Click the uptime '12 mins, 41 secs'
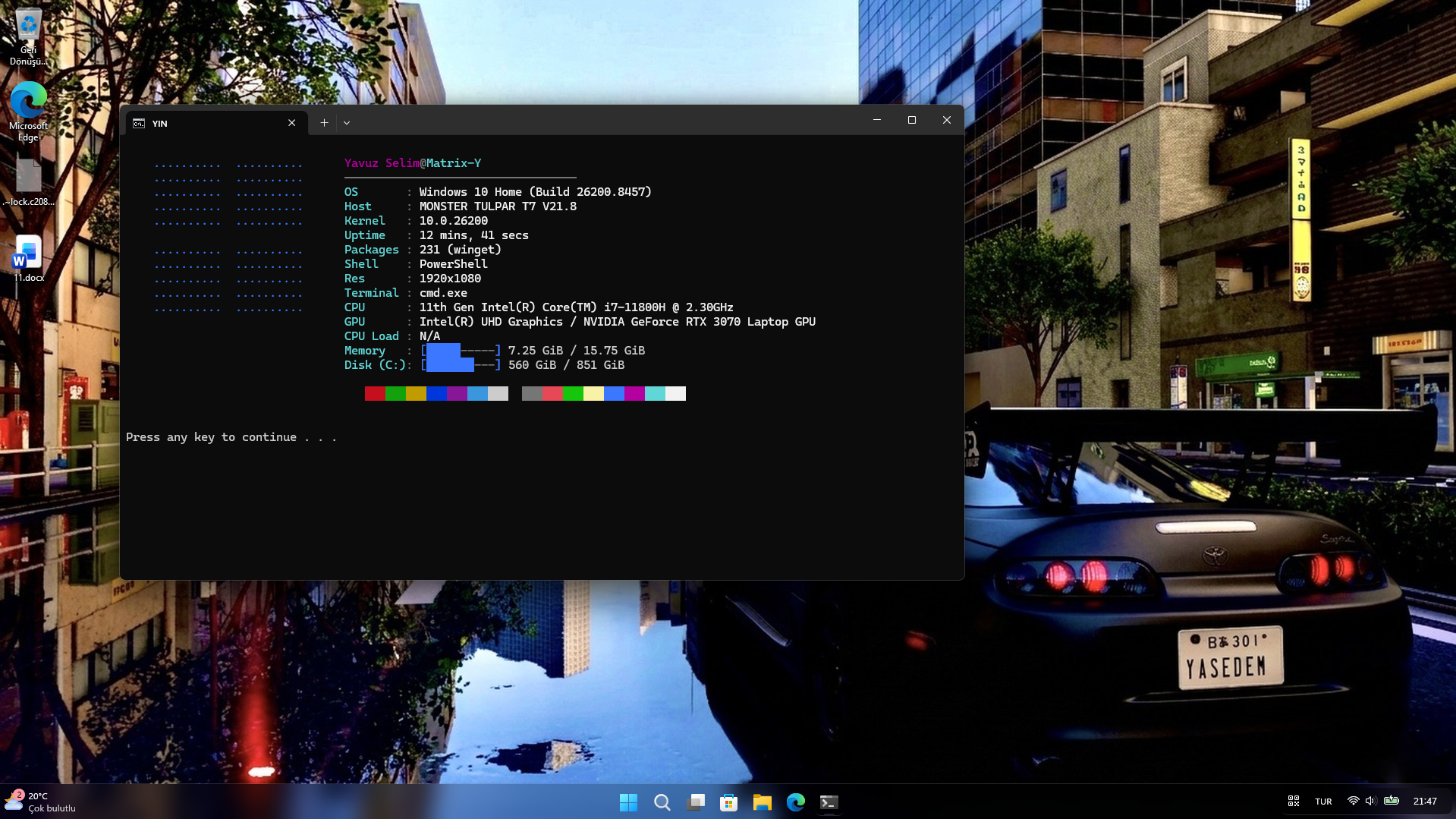The height and width of the screenshot is (819, 1456). [474, 235]
